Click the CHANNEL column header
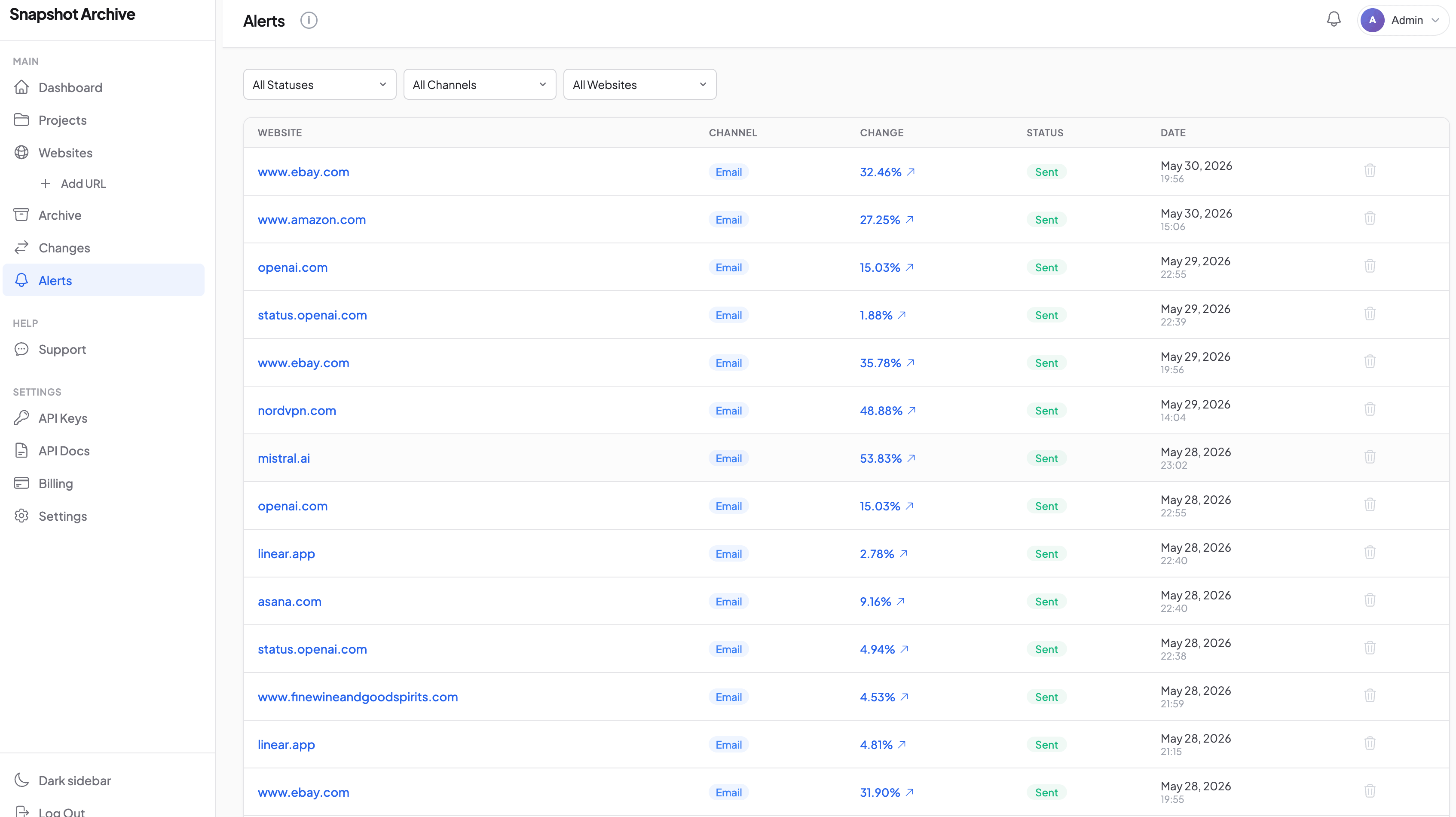Viewport: 1456px width, 817px height. [x=733, y=133]
